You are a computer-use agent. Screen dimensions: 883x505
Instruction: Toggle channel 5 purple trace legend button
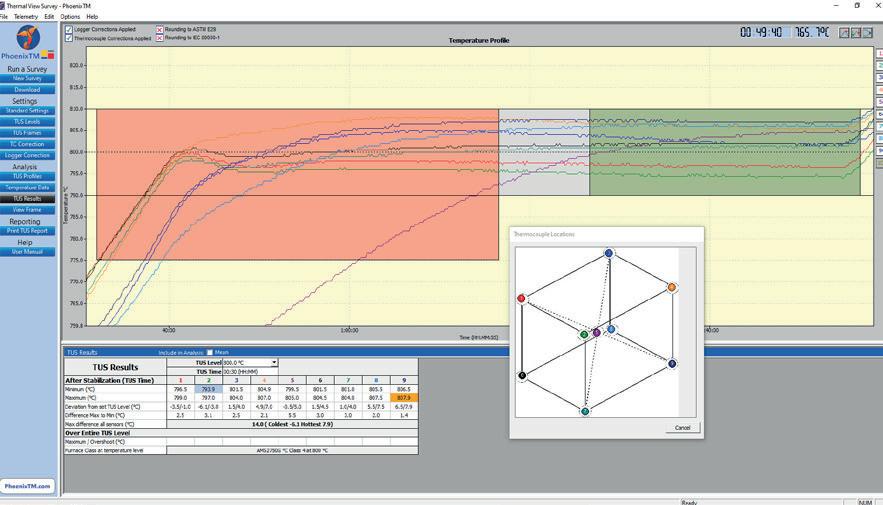tap(880, 102)
